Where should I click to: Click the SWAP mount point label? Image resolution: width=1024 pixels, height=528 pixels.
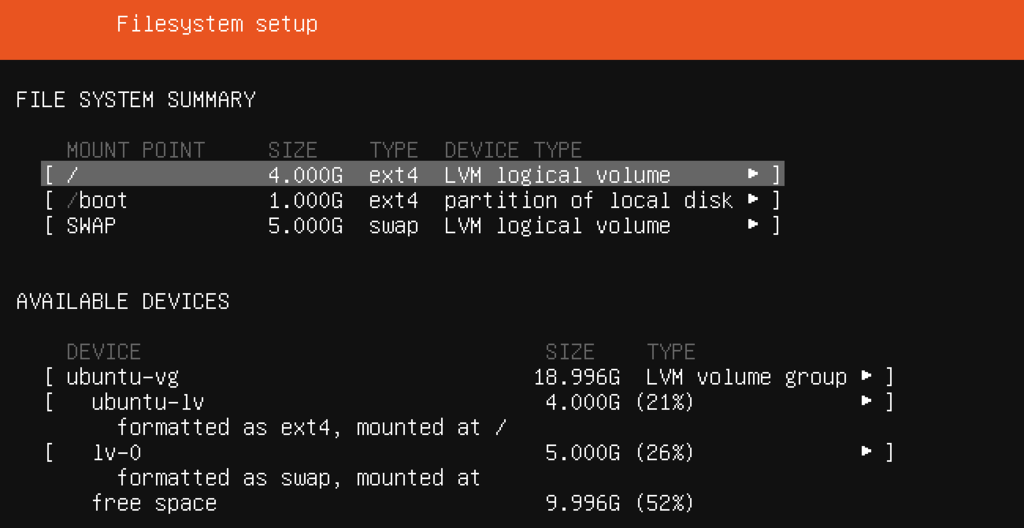pos(91,225)
